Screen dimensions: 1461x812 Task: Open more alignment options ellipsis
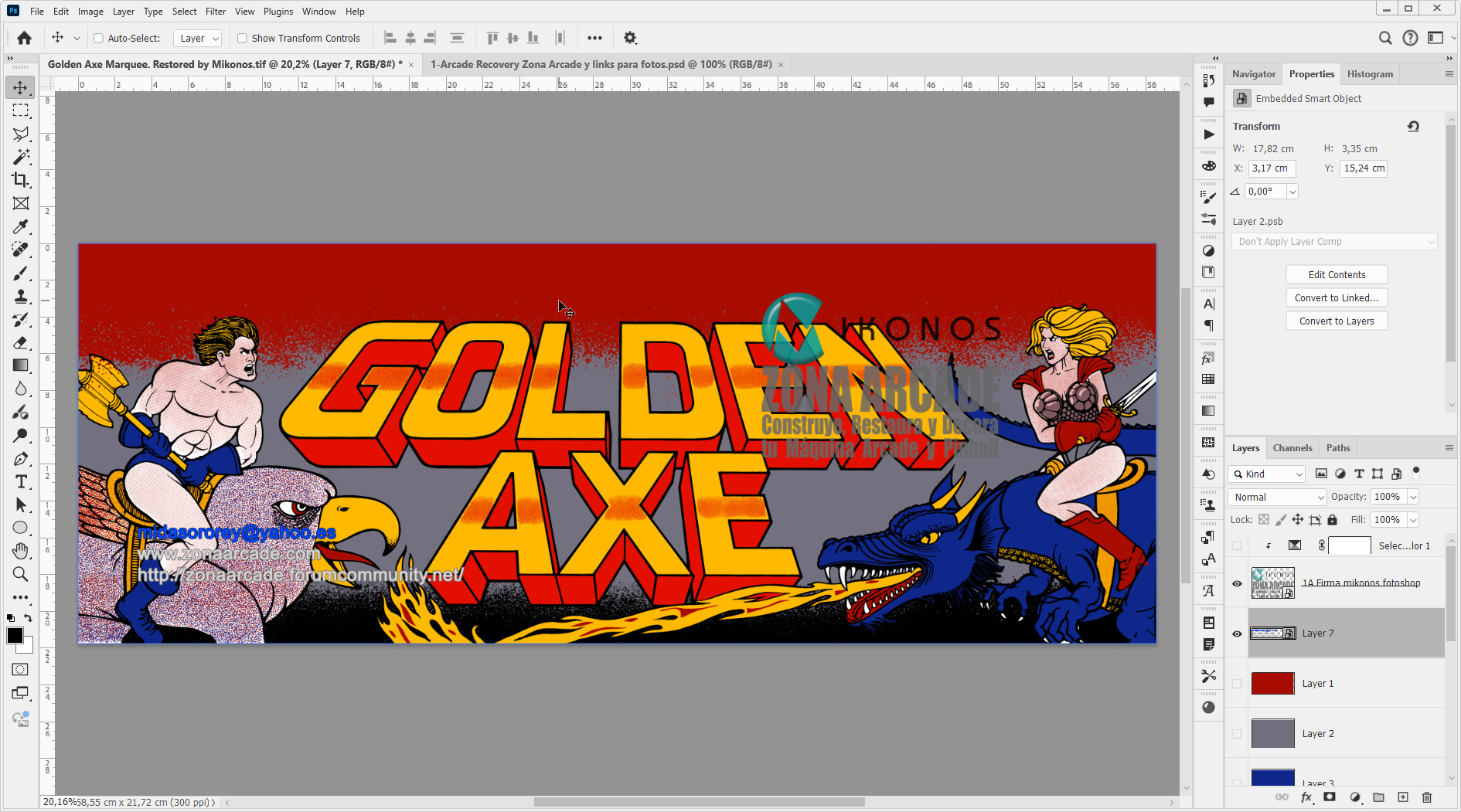[594, 38]
